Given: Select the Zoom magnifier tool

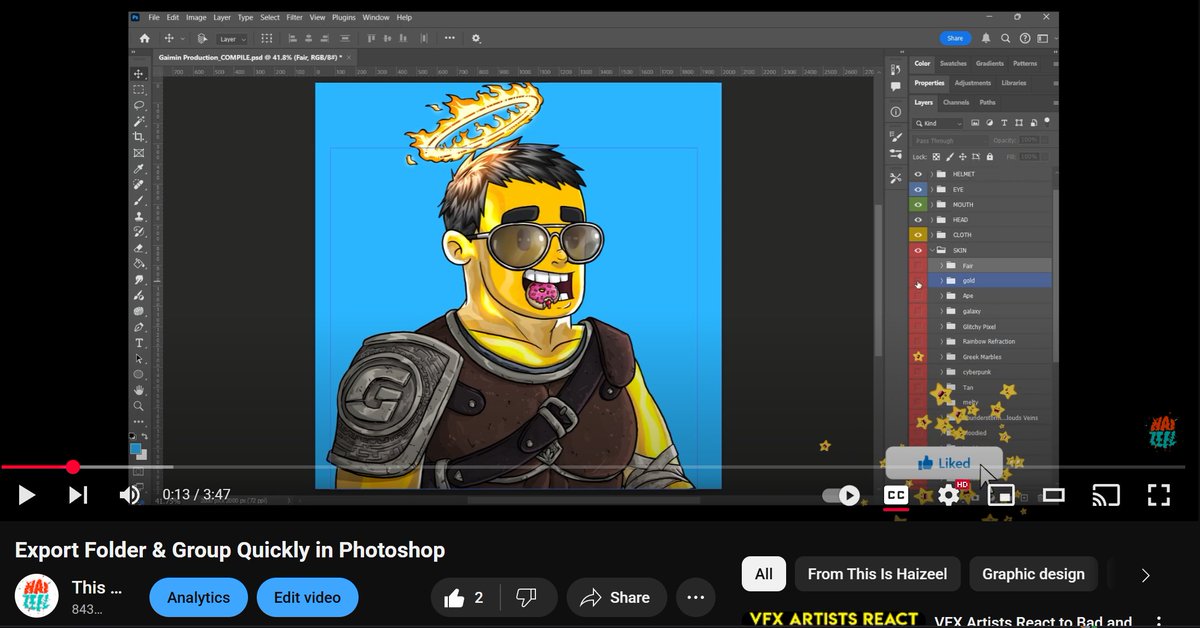Looking at the screenshot, I should coord(139,406).
